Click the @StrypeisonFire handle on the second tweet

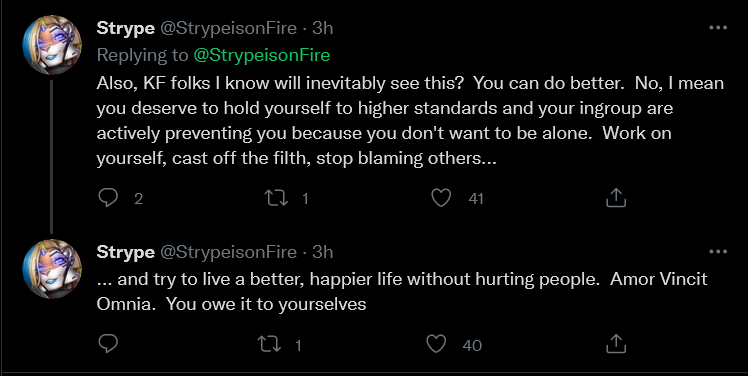(228, 252)
